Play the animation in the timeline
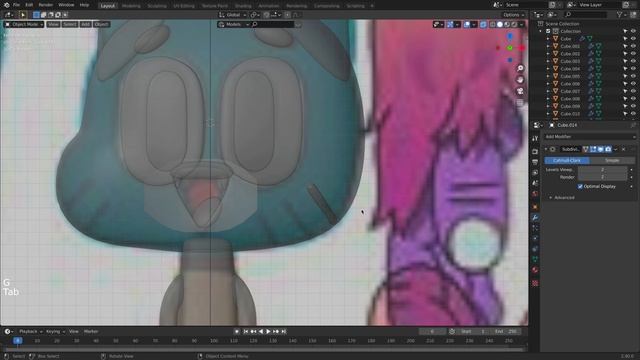This screenshot has width=640, height=360. pos(268,331)
